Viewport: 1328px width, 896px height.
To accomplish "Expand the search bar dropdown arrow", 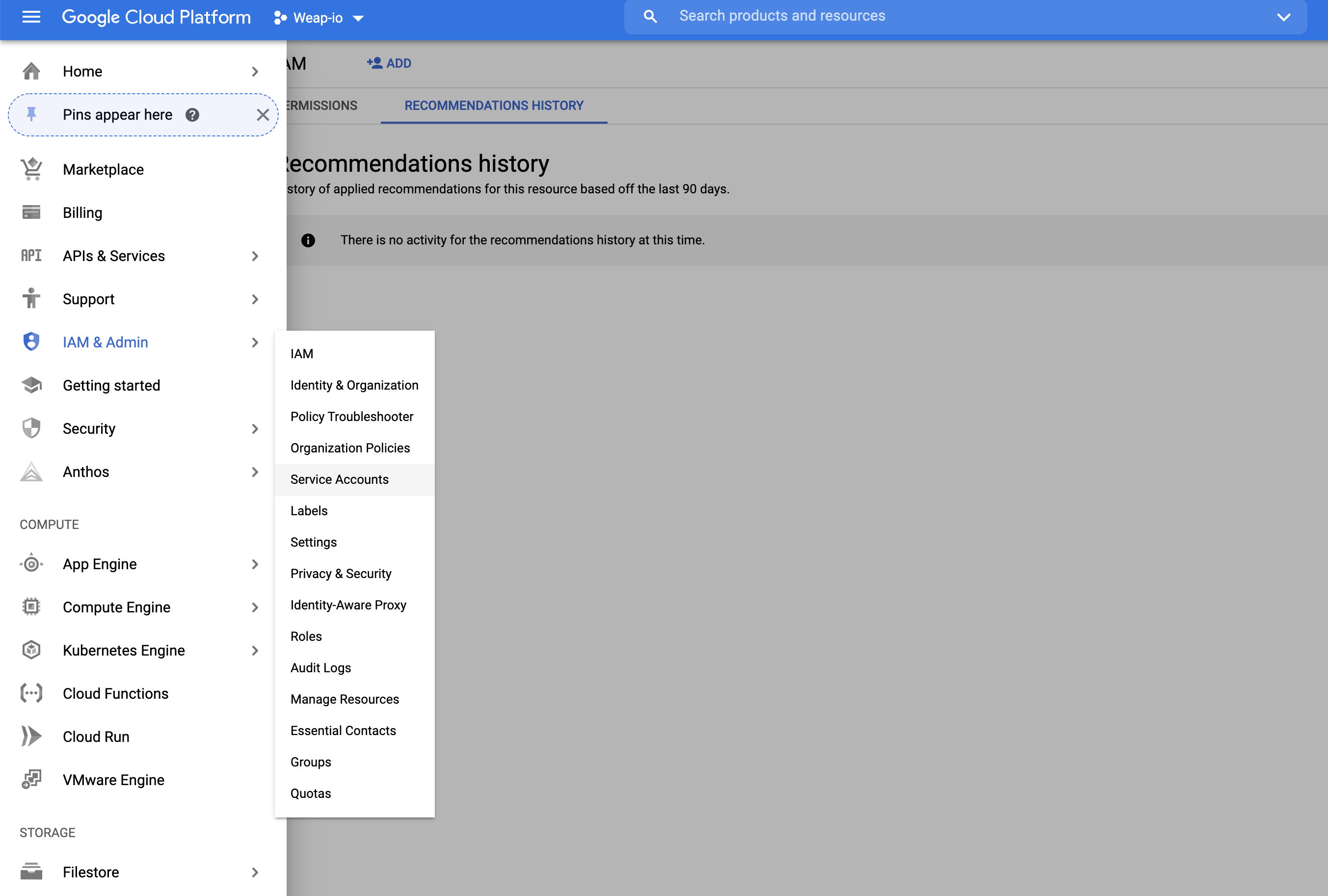I will click(1283, 17).
